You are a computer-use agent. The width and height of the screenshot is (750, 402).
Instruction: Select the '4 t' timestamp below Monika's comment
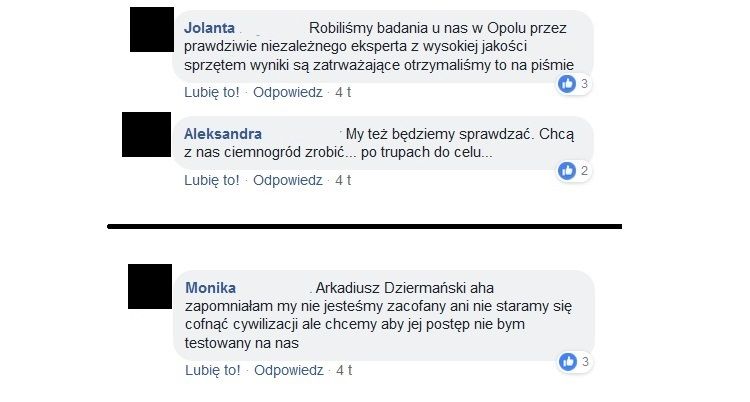tap(343, 370)
